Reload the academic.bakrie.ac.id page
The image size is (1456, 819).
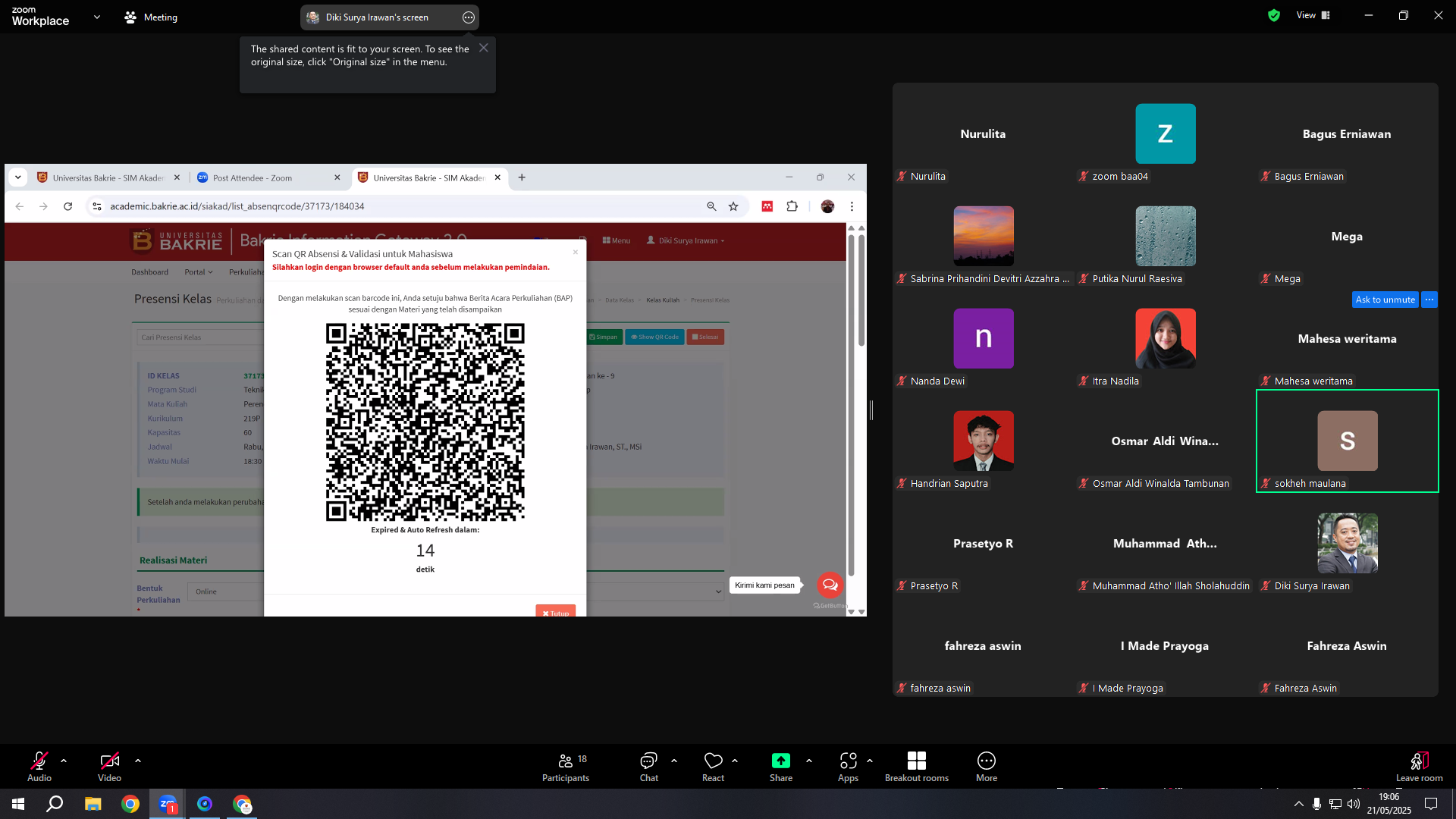click(68, 206)
